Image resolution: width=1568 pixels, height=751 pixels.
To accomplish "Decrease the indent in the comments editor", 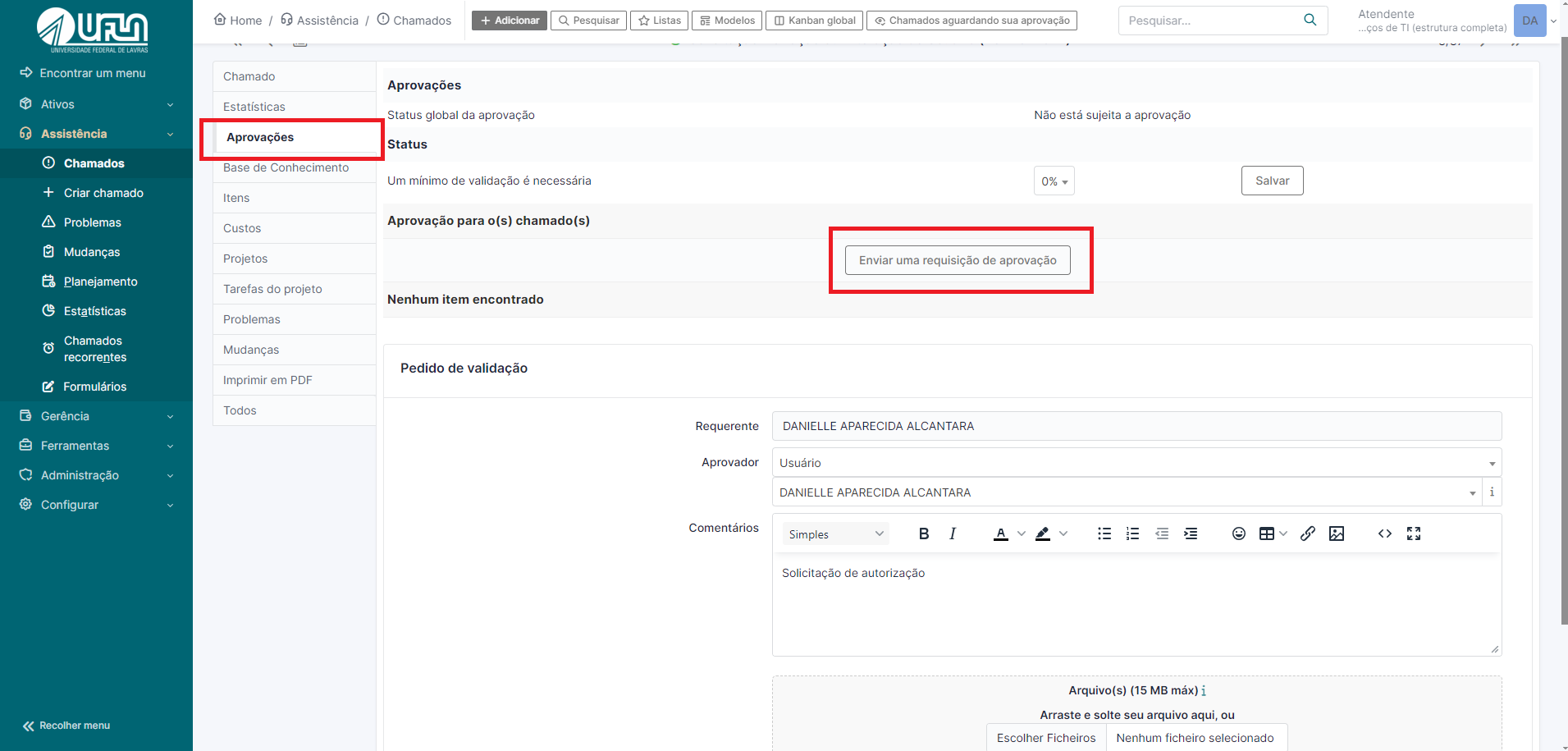I will pos(1162,533).
